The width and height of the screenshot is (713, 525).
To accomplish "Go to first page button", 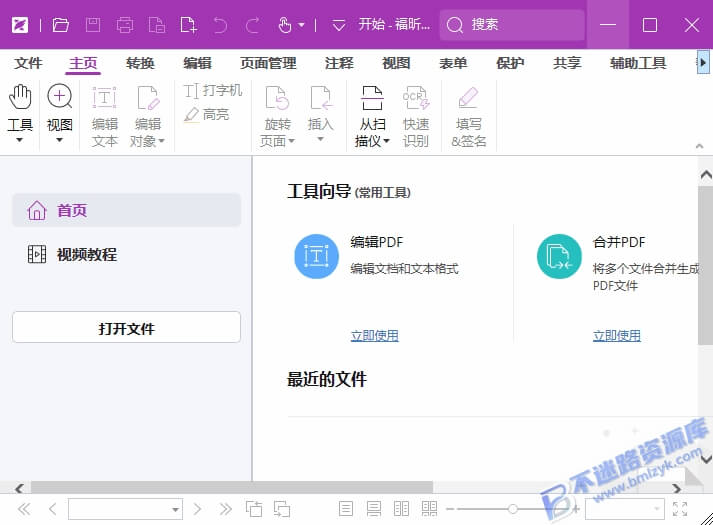I will tap(24, 509).
